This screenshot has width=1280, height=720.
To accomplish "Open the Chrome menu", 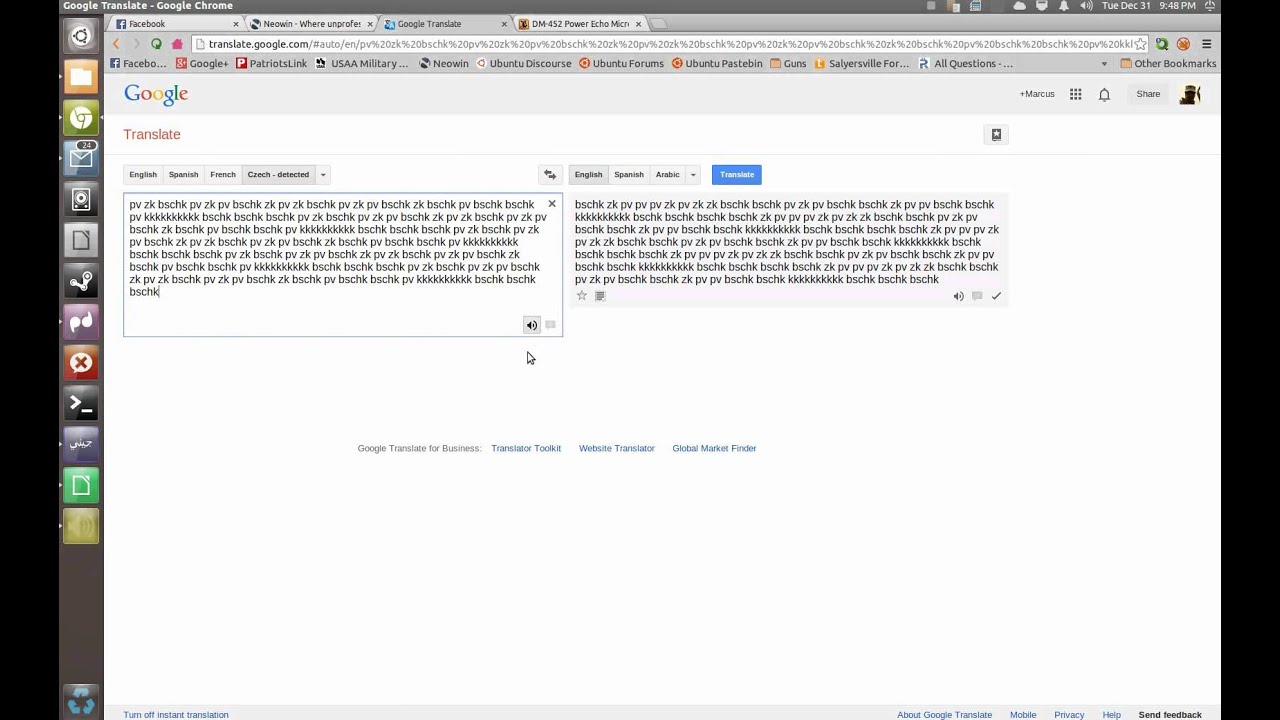I will [x=1206, y=44].
